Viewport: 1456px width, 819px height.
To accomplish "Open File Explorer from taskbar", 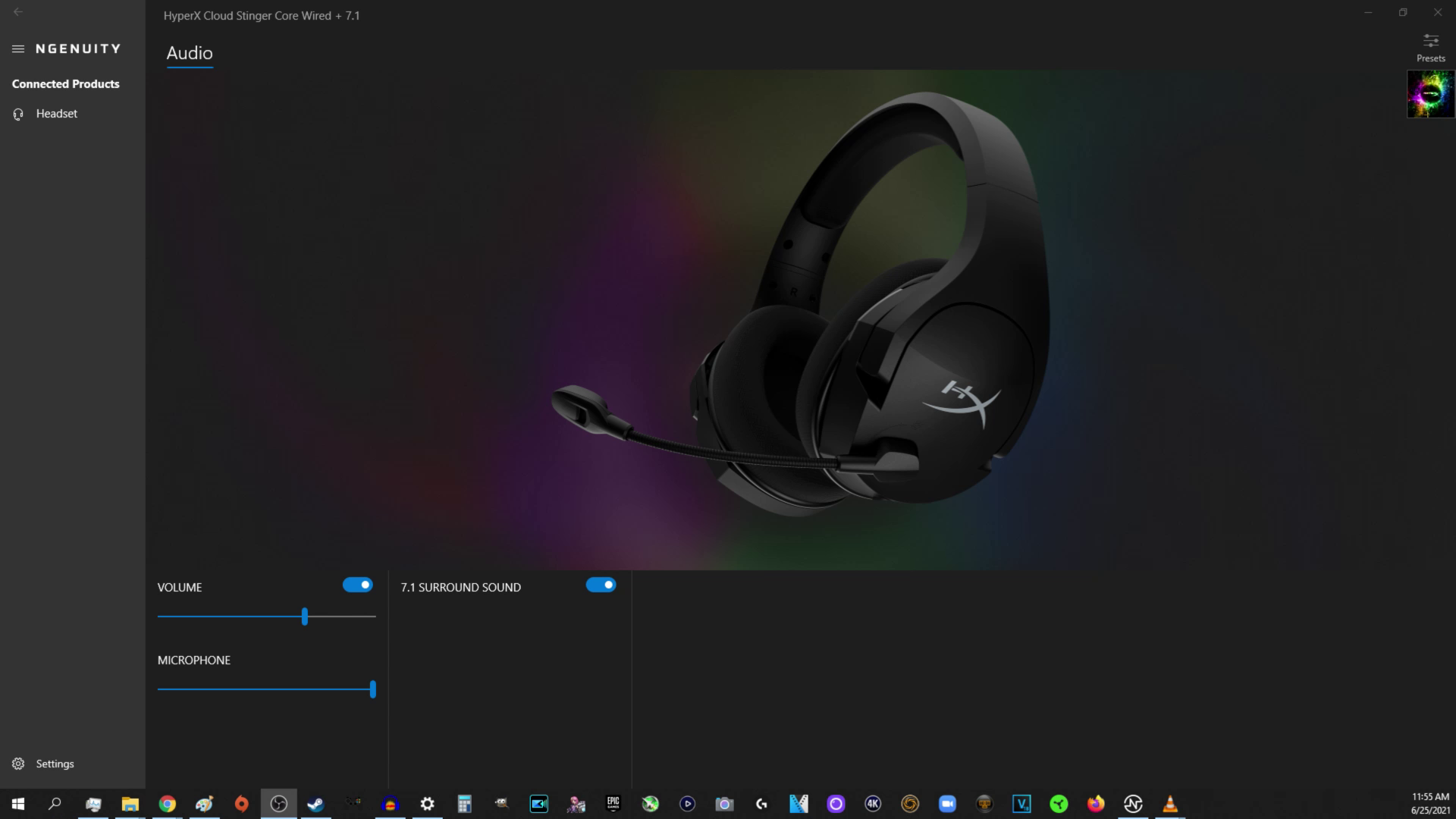I will (130, 804).
